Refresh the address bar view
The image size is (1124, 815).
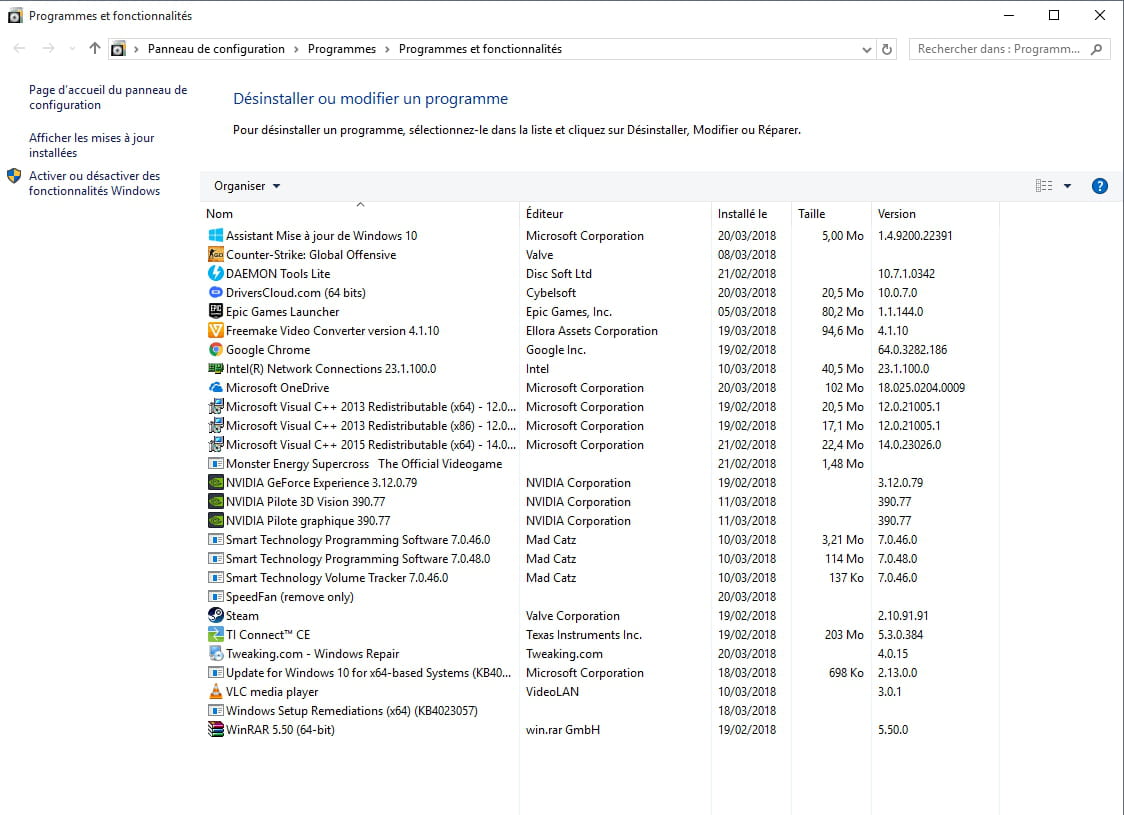click(x=887, y=49)
